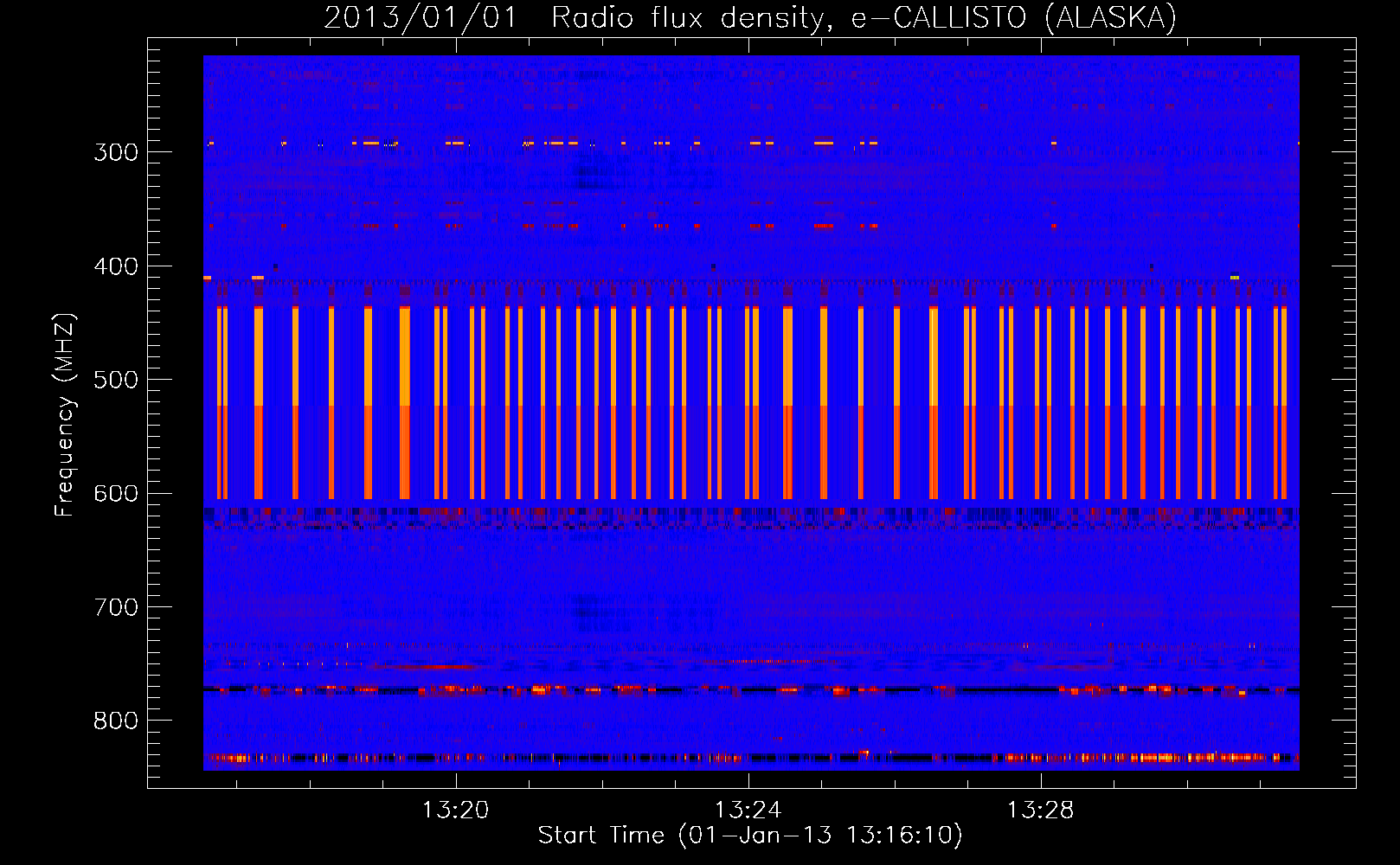1400x865 pixels.
Task: Click the 300 frequency axis label
Action: point(116,152)
